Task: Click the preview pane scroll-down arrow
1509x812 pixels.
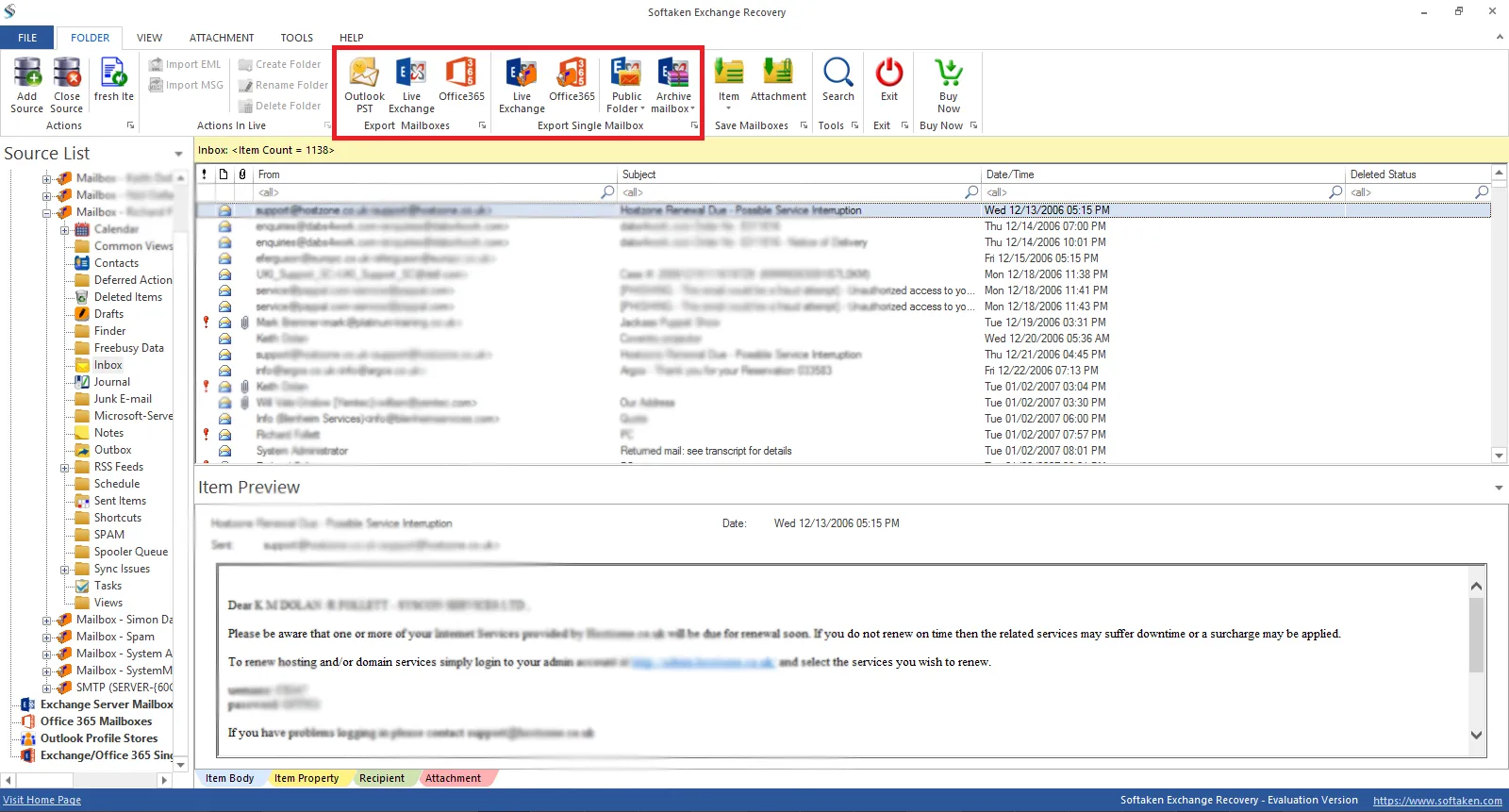Action: 1476,736
